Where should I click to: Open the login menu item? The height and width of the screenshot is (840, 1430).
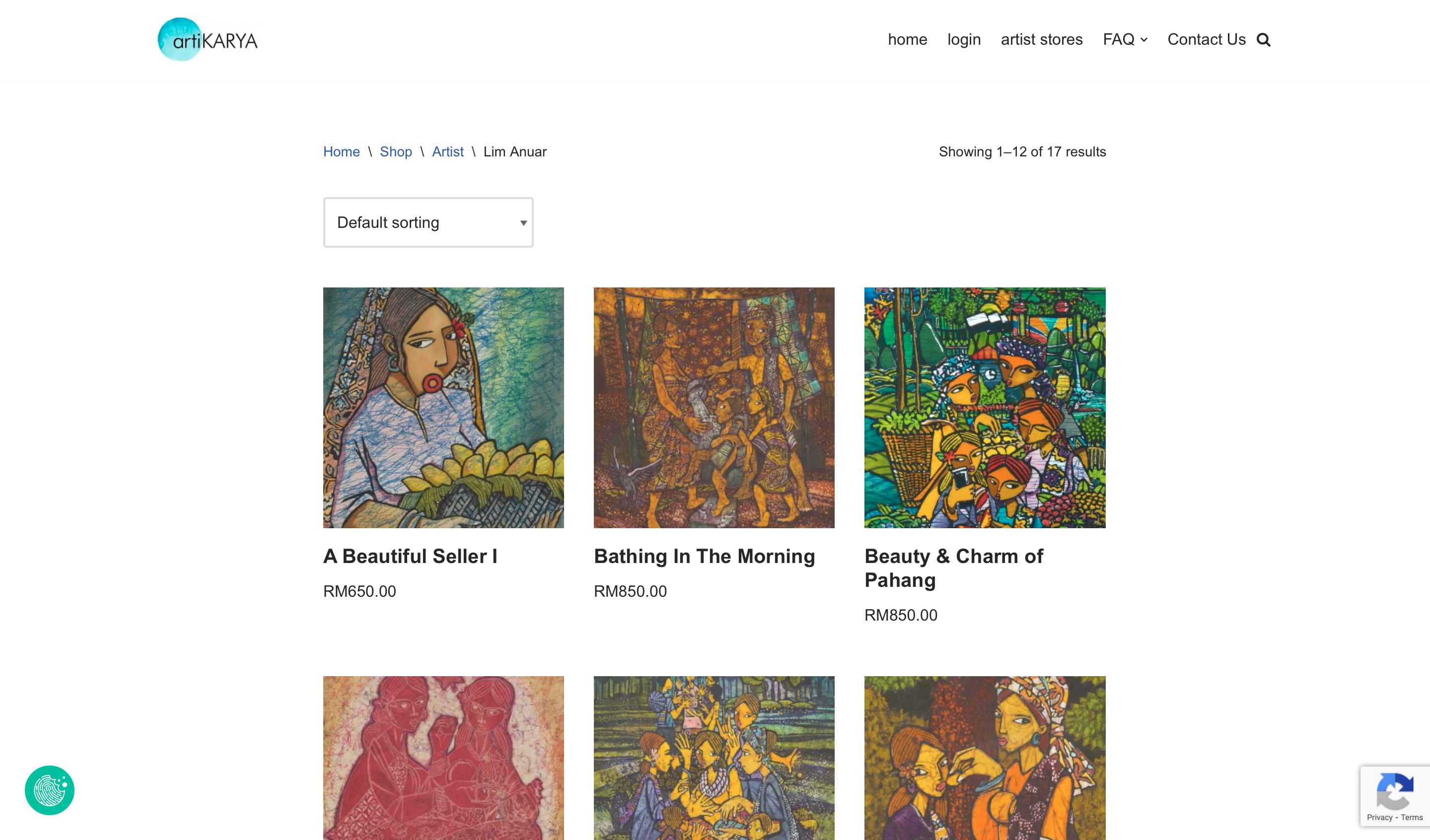coord(964,40)
